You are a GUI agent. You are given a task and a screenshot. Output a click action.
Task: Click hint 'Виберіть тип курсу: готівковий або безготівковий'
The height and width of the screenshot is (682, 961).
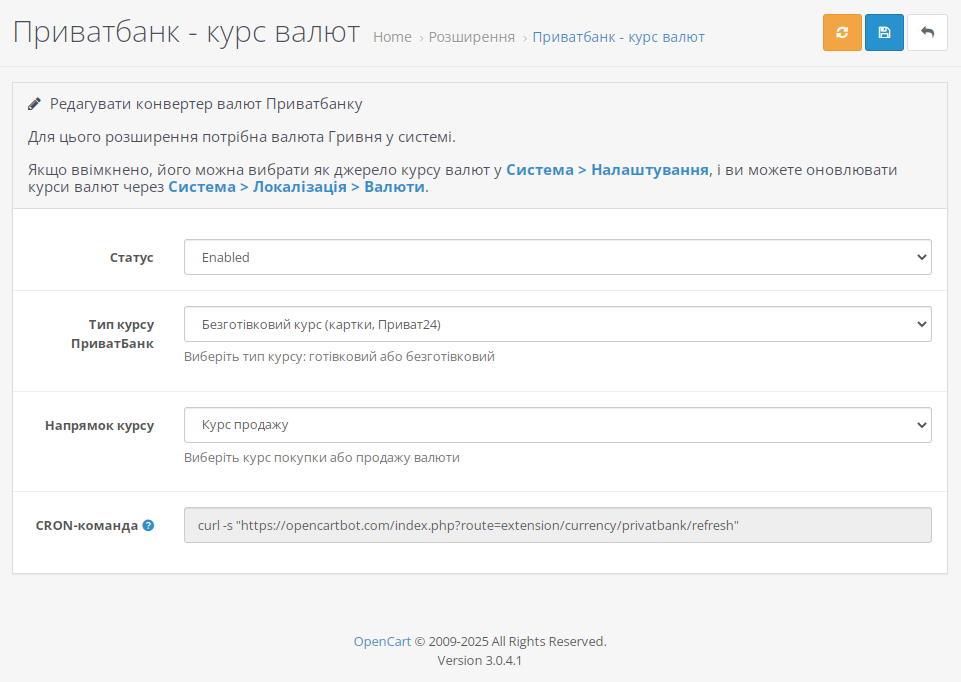pos(339,357)
